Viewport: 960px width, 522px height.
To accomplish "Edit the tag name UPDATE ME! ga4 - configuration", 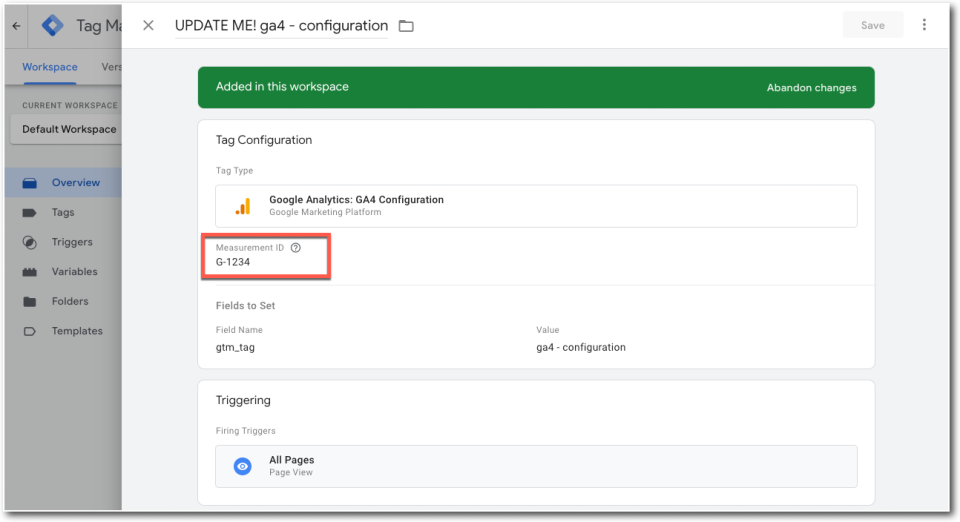I will pyautogui.click(x=281, y=26).
